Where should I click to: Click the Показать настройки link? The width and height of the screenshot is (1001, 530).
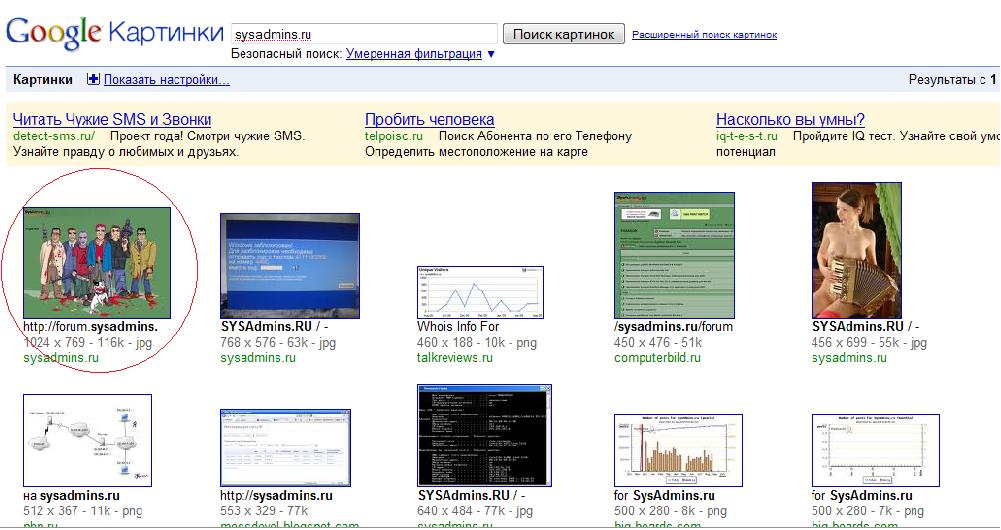tap(167, 79)
